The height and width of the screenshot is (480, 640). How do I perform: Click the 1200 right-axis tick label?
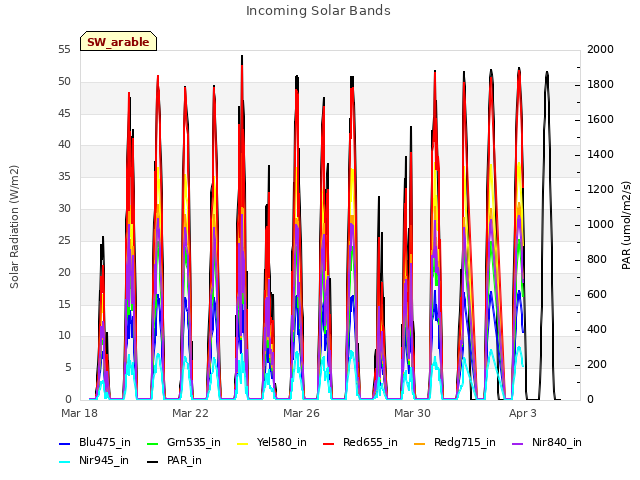point(600,189)
